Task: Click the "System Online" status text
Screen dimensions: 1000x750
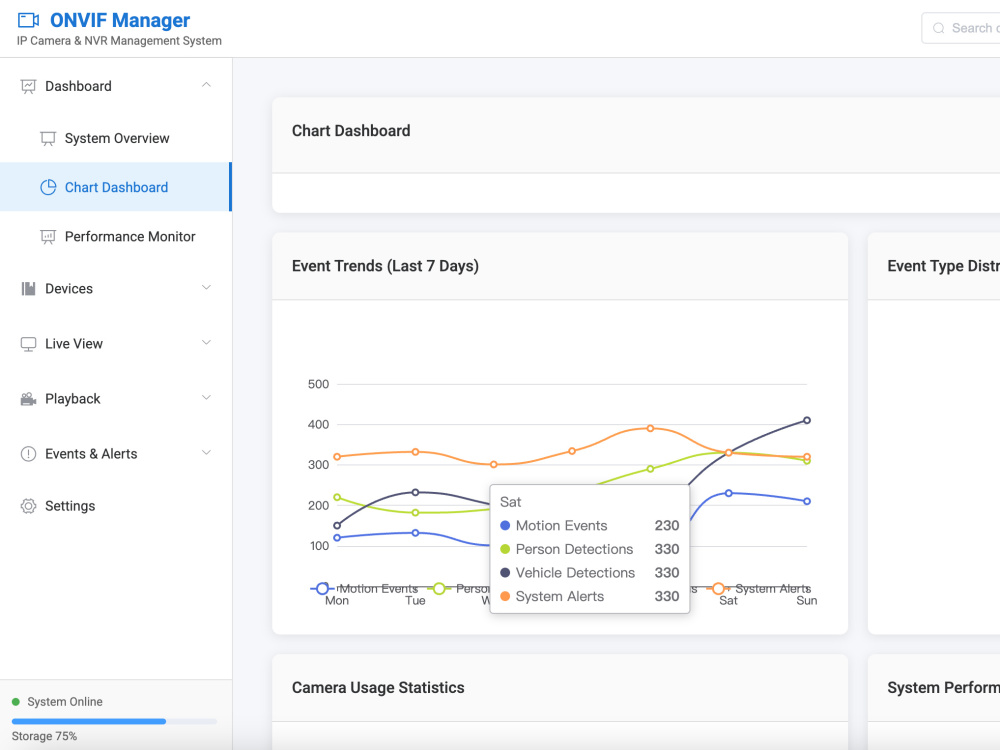Action: (x=65, y=702)
